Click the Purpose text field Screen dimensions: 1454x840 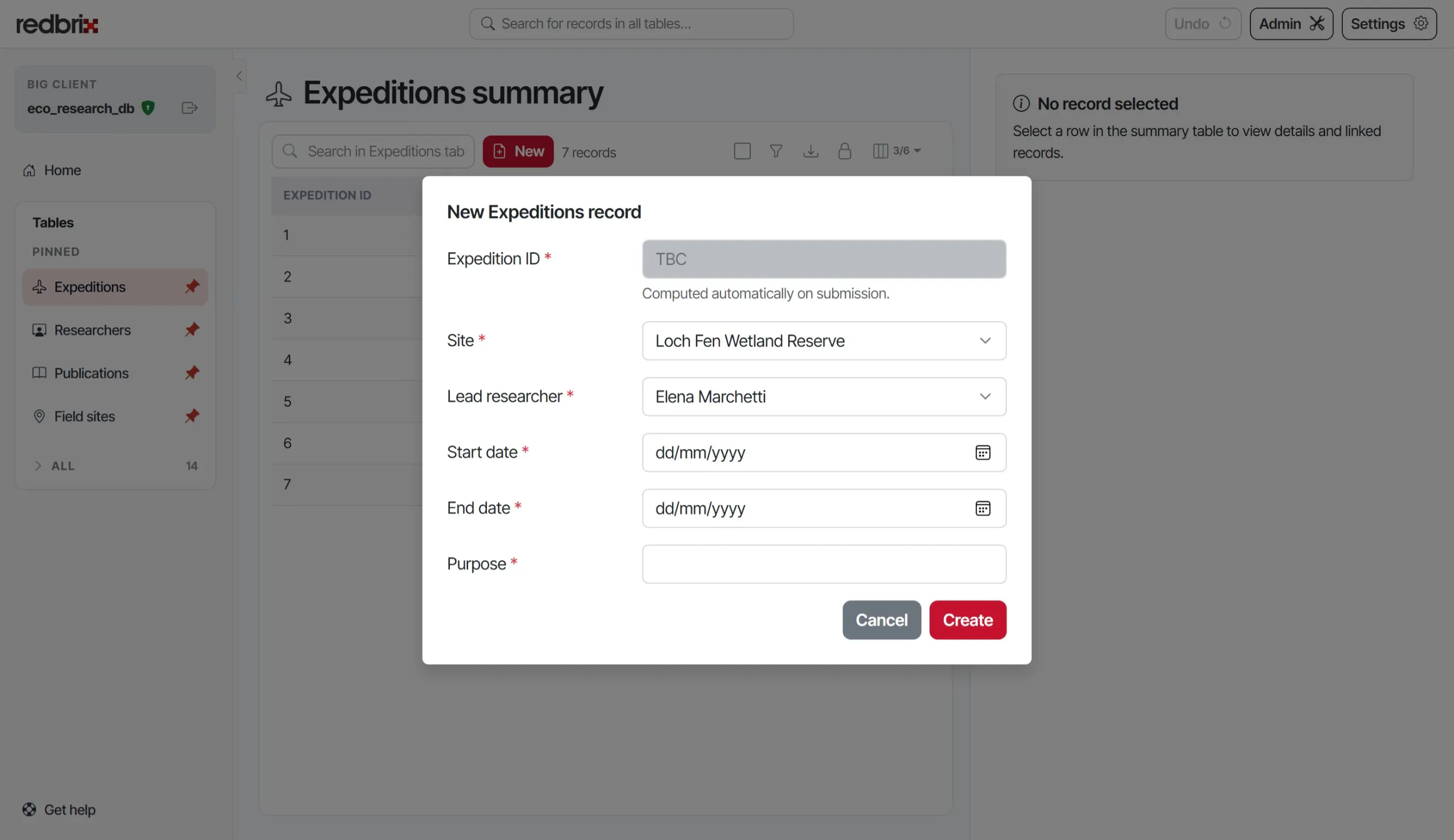(824, 565)
